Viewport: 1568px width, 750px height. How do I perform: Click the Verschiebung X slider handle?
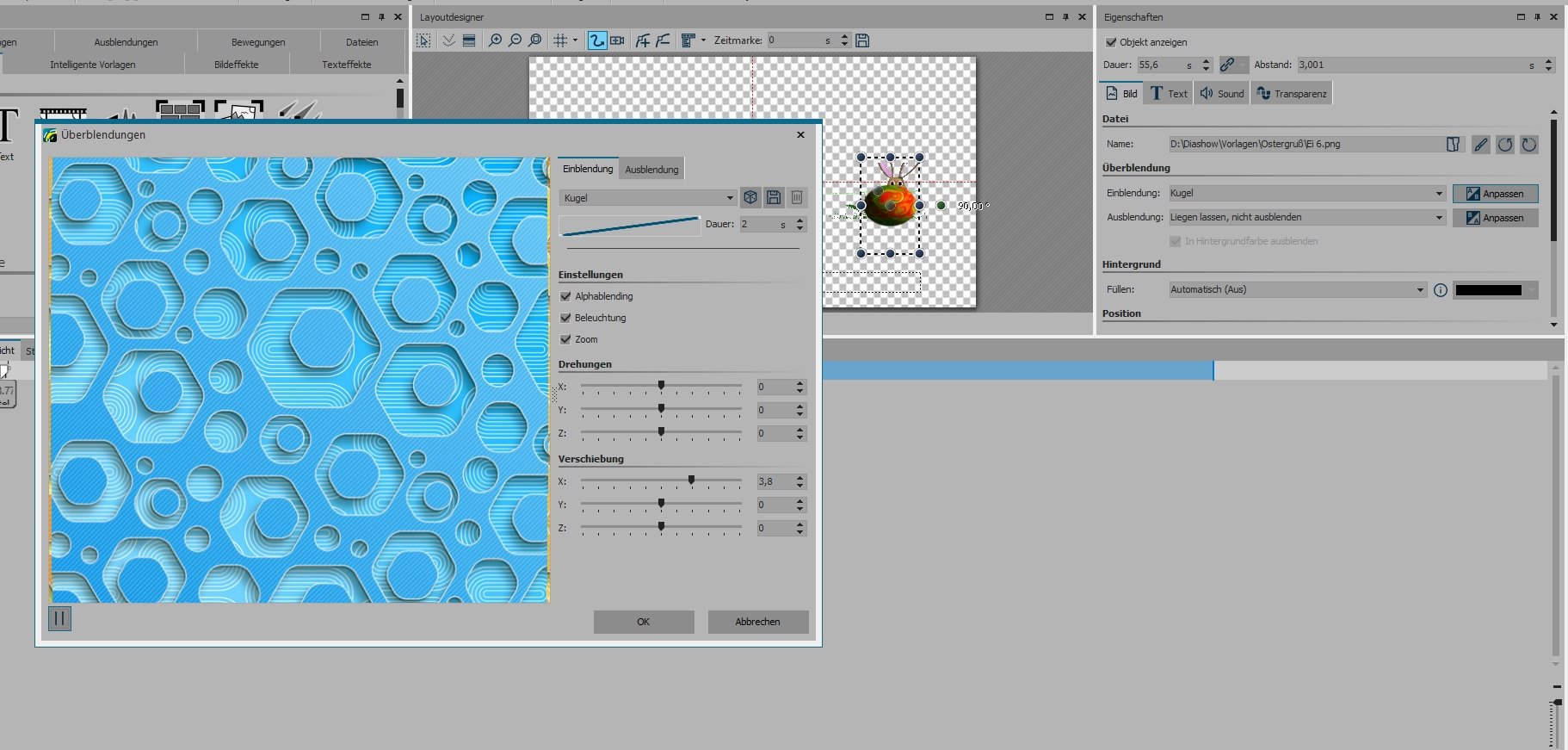coord(691,480)
